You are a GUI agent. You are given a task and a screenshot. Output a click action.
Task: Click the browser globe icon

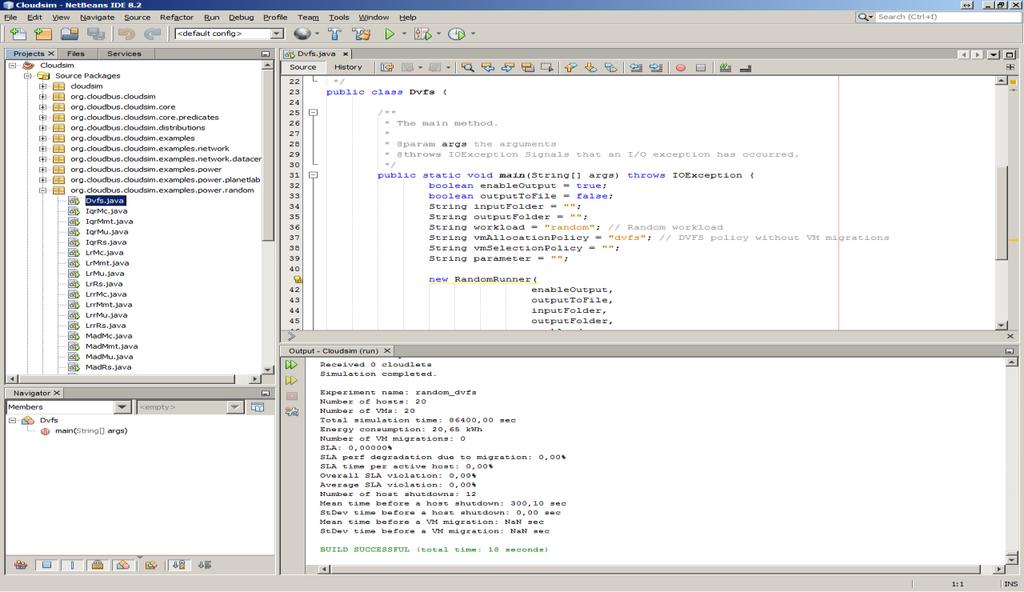click(302, 33)
